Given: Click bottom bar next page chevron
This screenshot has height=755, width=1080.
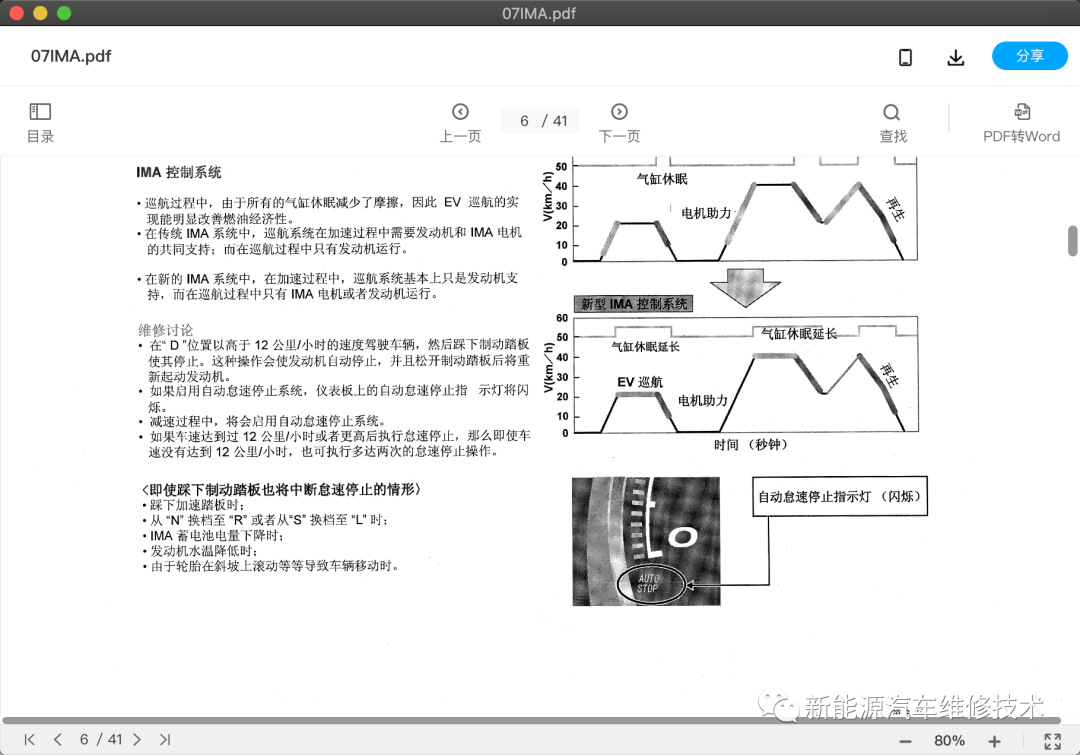Looking at the screenshot, I should [x=137, y=740].
